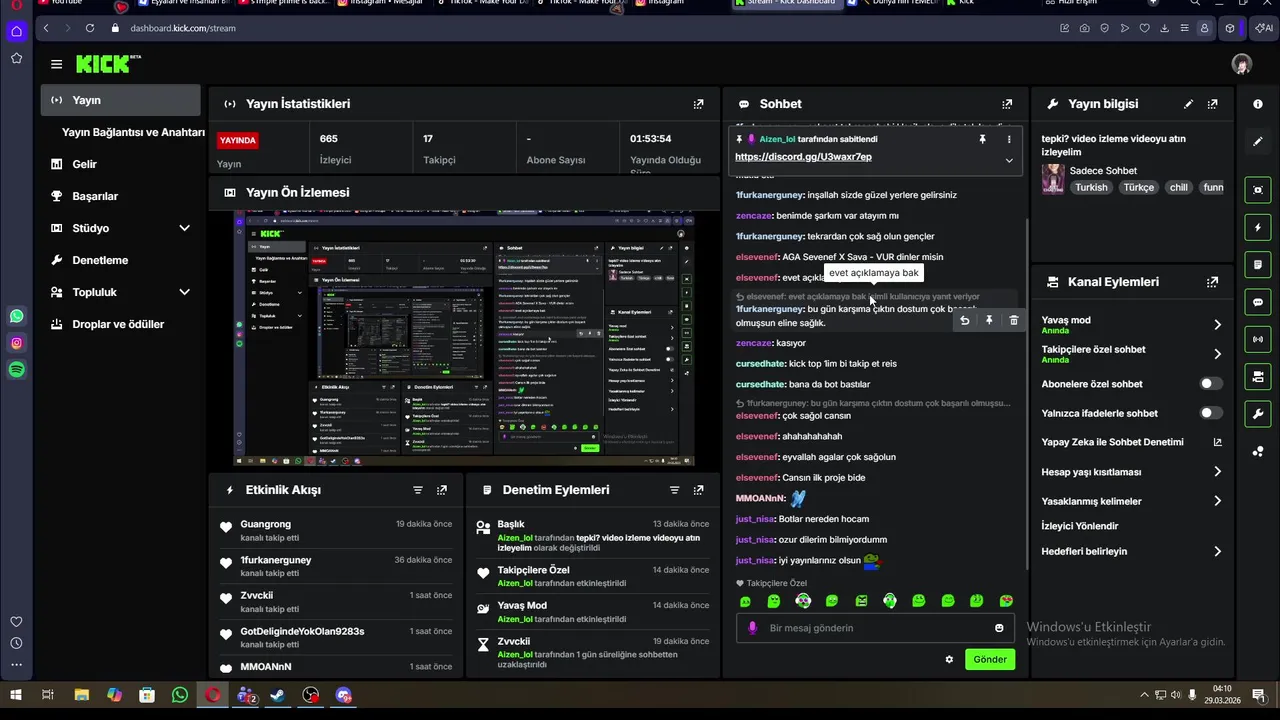Click the Gönder send button
Viewport: 1280px width, 720px height.
tap(990, 659)
